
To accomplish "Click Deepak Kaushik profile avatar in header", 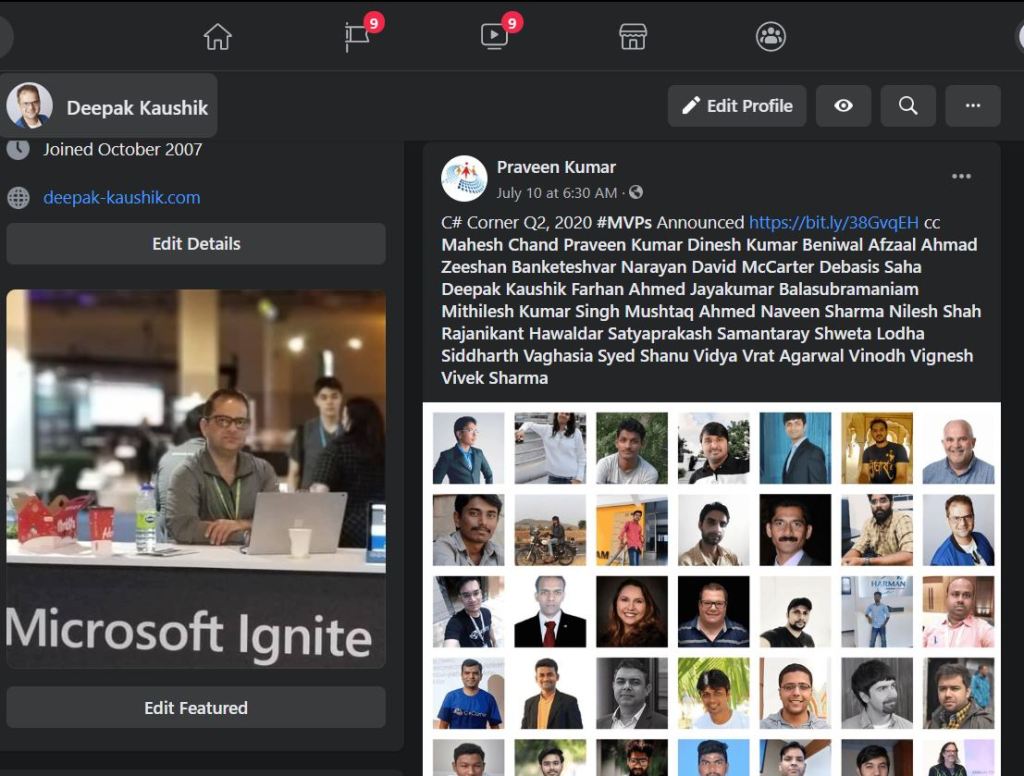I will [30, 106].
